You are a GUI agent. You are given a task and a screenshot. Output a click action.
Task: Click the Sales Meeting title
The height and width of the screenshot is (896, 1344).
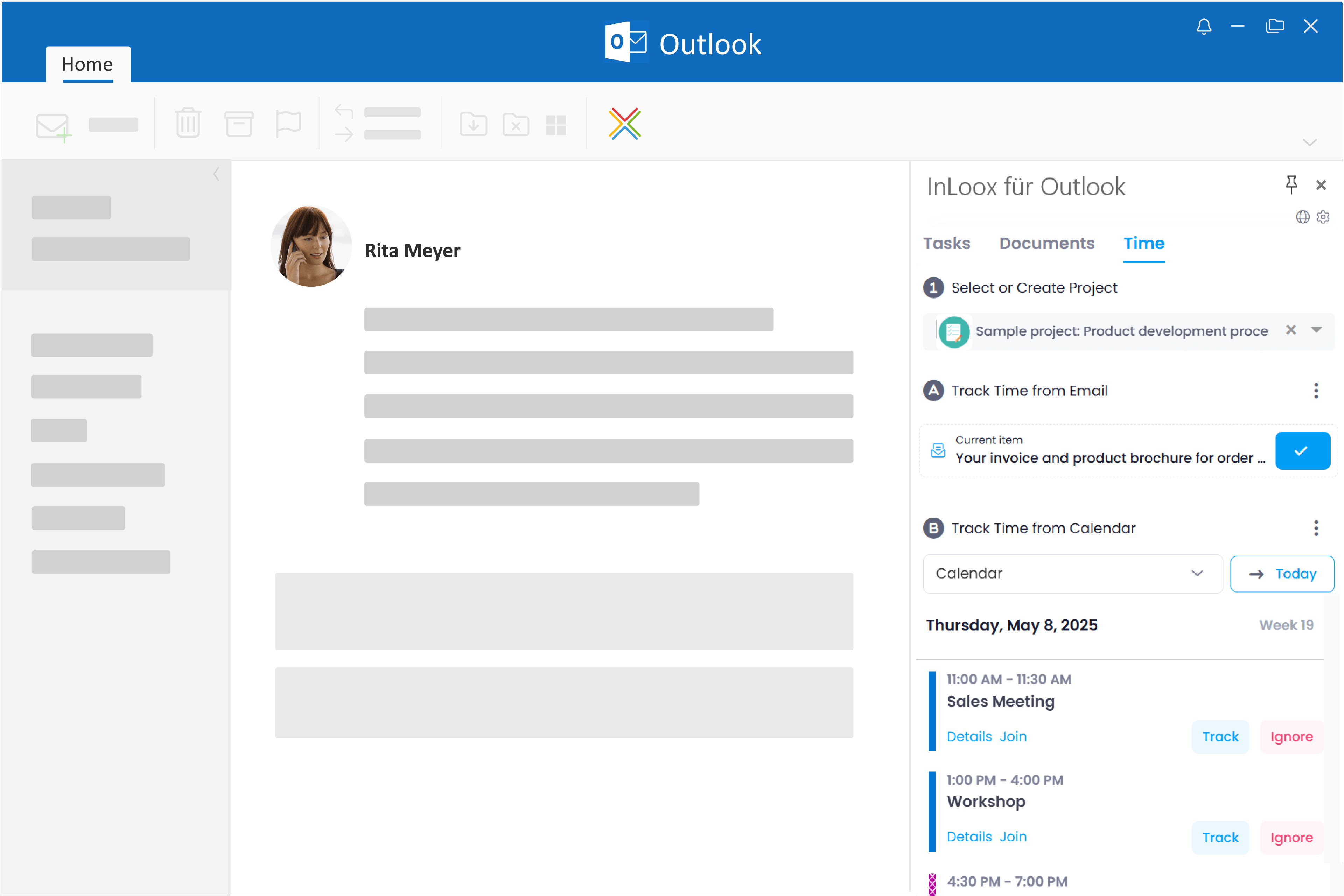tap(1001, 702)
